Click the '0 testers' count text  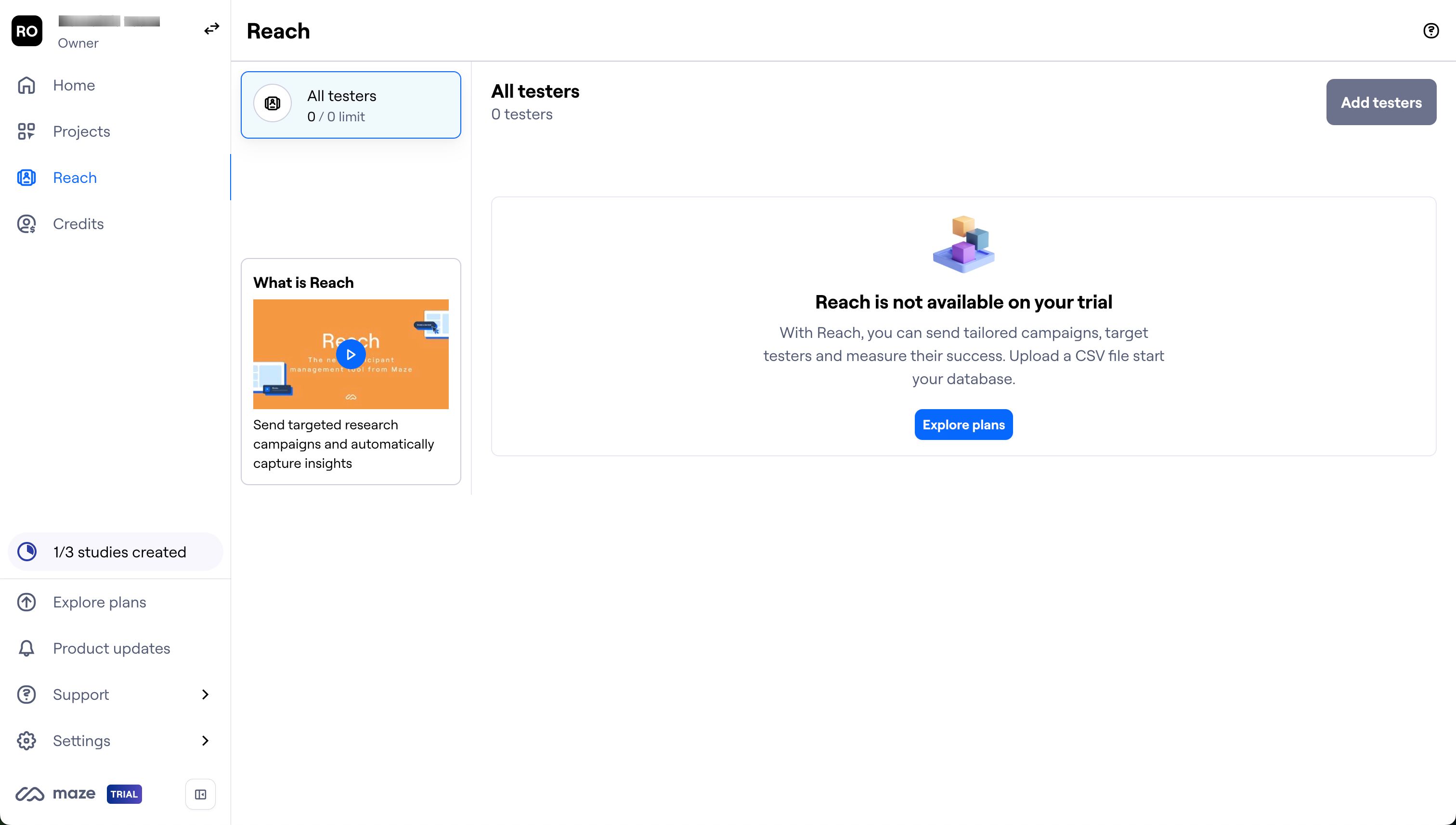tap(522, 114)
